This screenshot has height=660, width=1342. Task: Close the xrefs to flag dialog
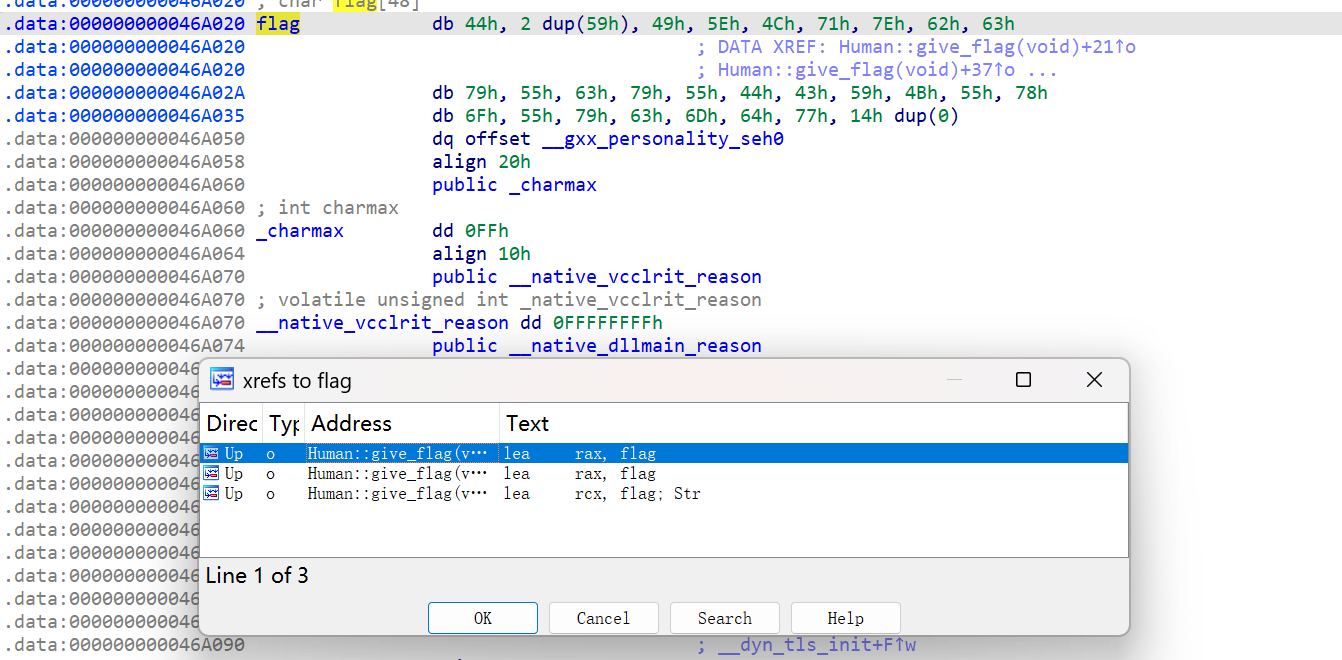[x=1094, y=380]
